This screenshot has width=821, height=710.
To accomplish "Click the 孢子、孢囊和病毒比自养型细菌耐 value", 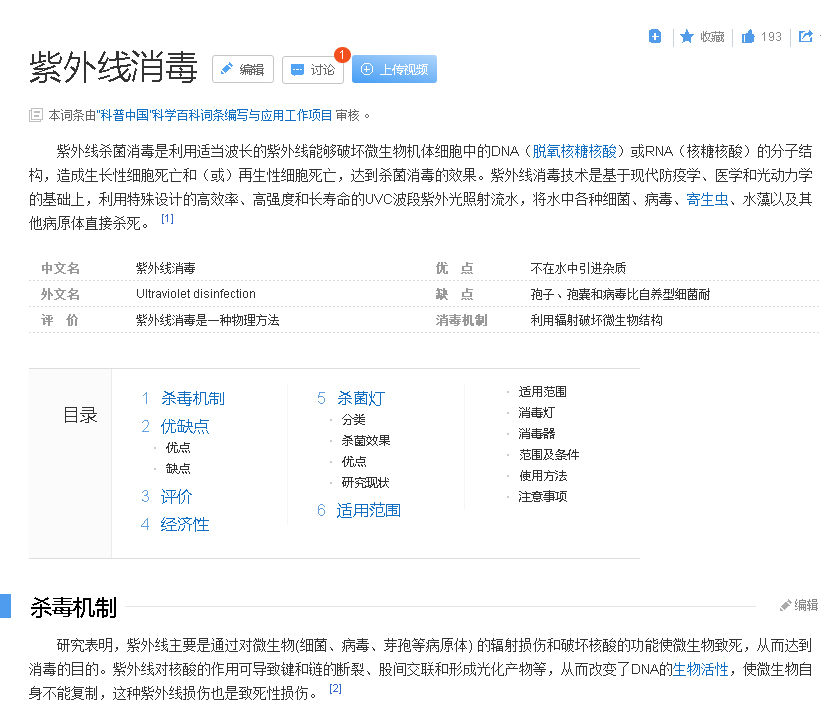I will coord(620,294).
